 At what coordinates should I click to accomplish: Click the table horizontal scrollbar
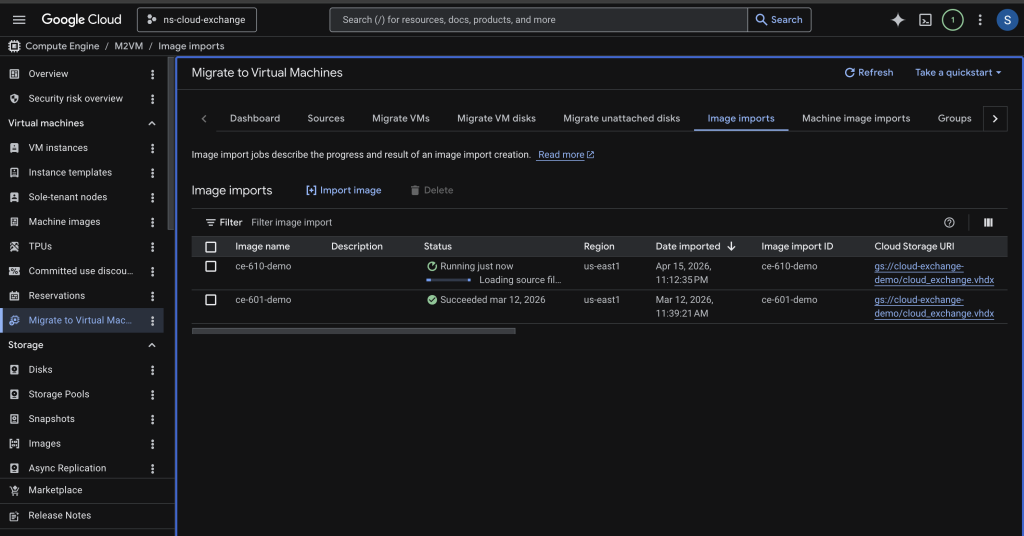353,331
